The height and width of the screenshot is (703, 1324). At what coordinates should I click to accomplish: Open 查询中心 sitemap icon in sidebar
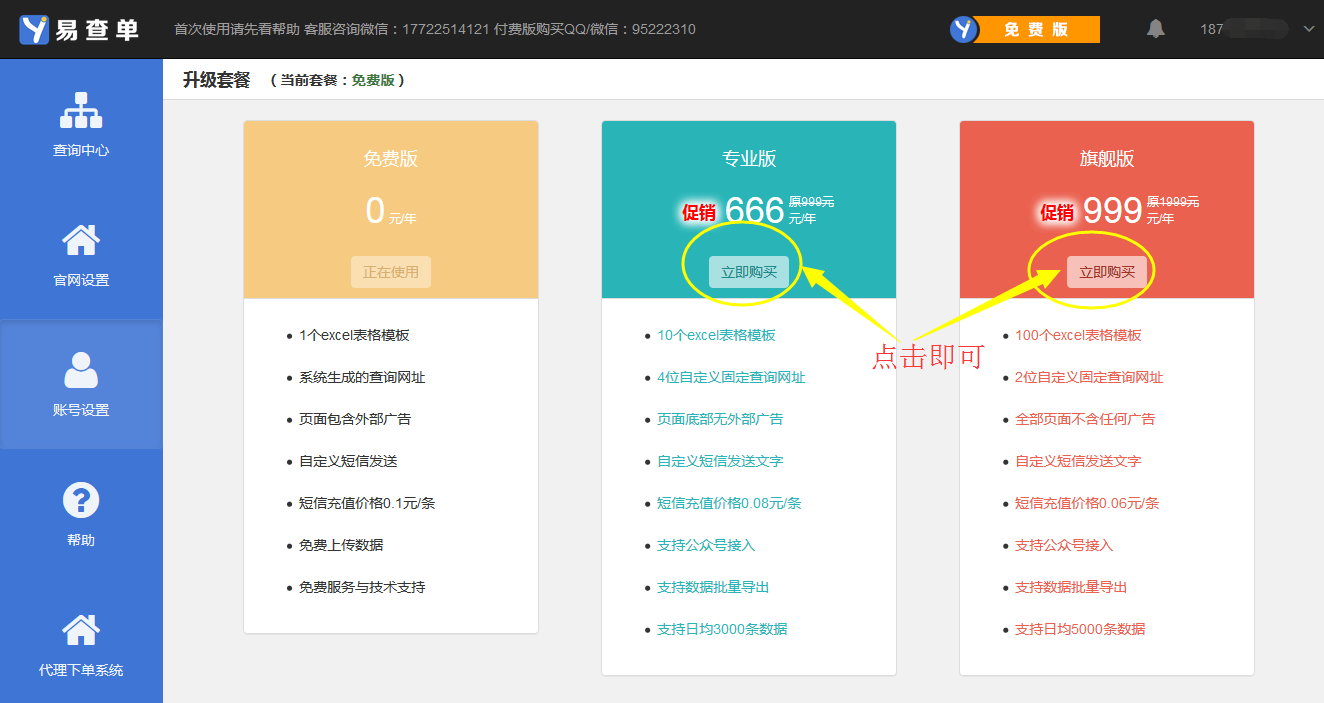tap(81, 111)
